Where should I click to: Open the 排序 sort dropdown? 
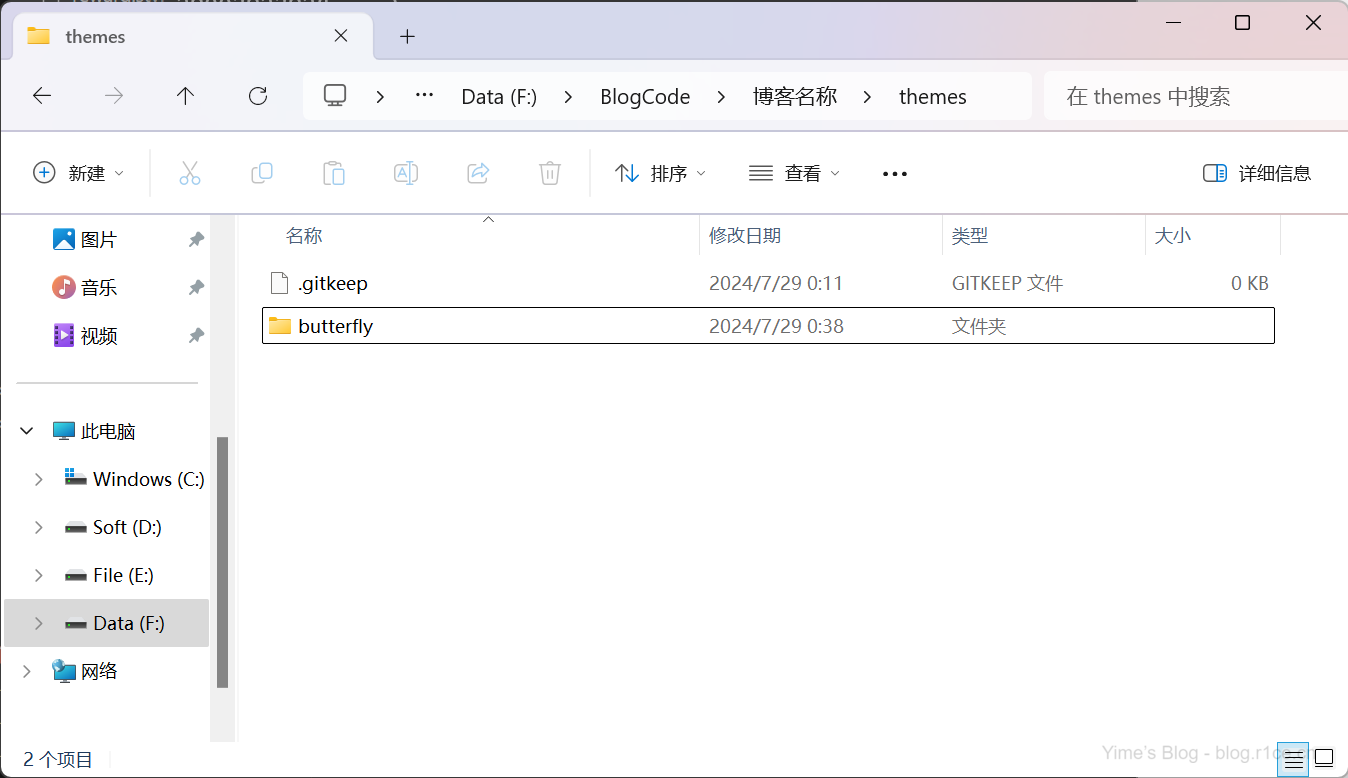pos(660,173)
